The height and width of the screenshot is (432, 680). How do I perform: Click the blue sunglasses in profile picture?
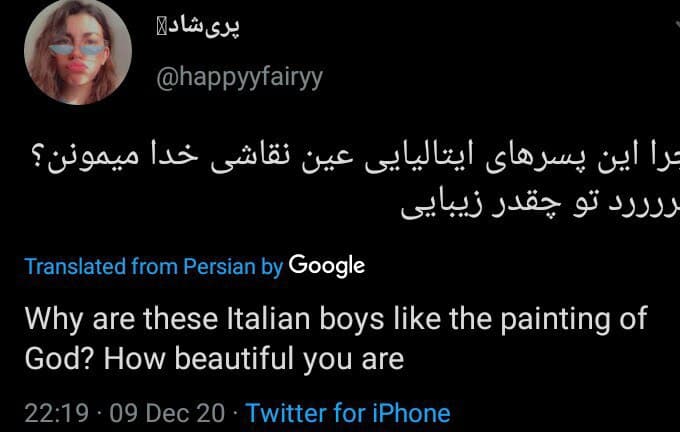pyautogui.click(x=77, y=50)
